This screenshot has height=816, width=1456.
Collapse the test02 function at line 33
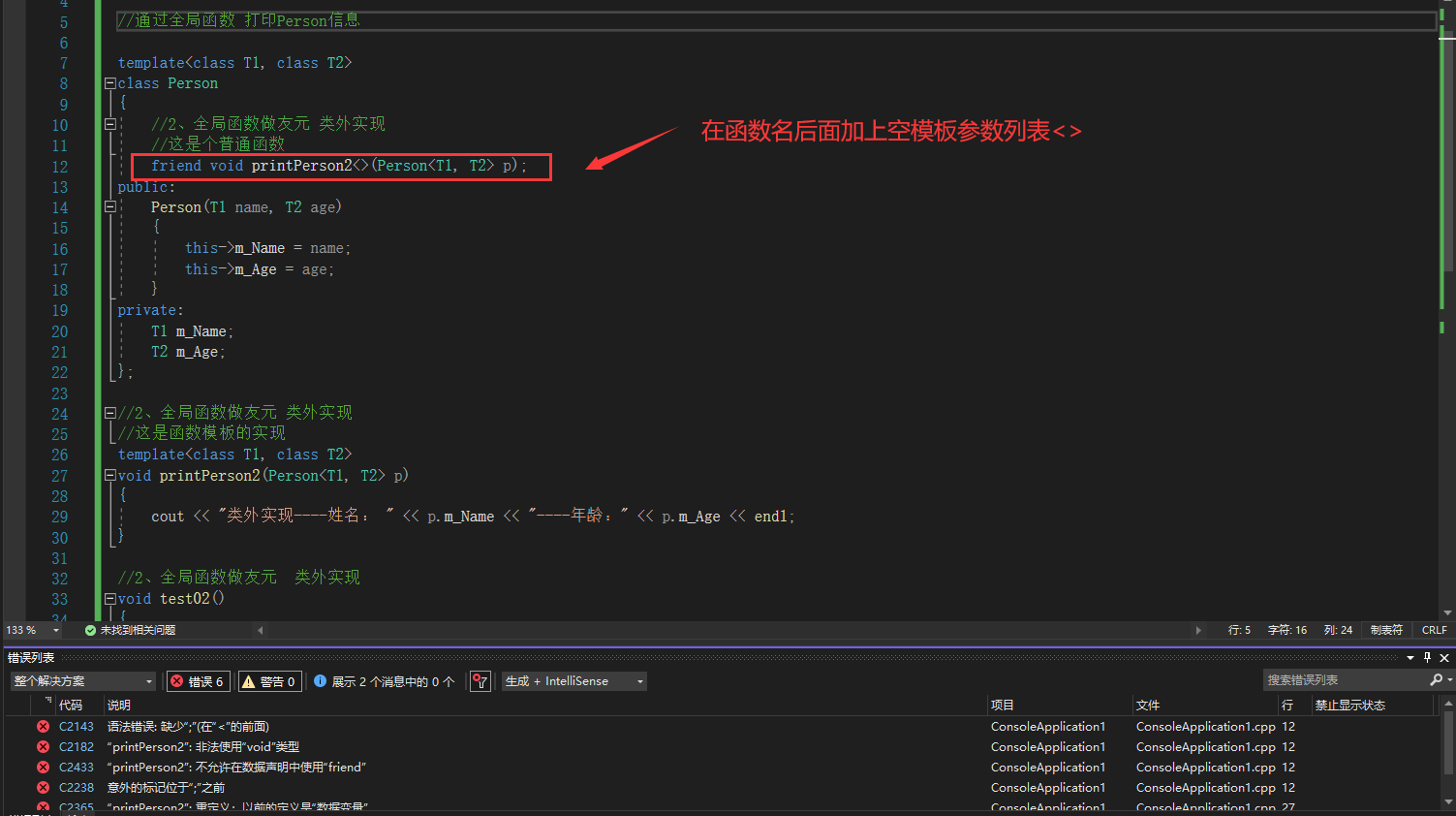pyautogui.click(x=109, y=599)
